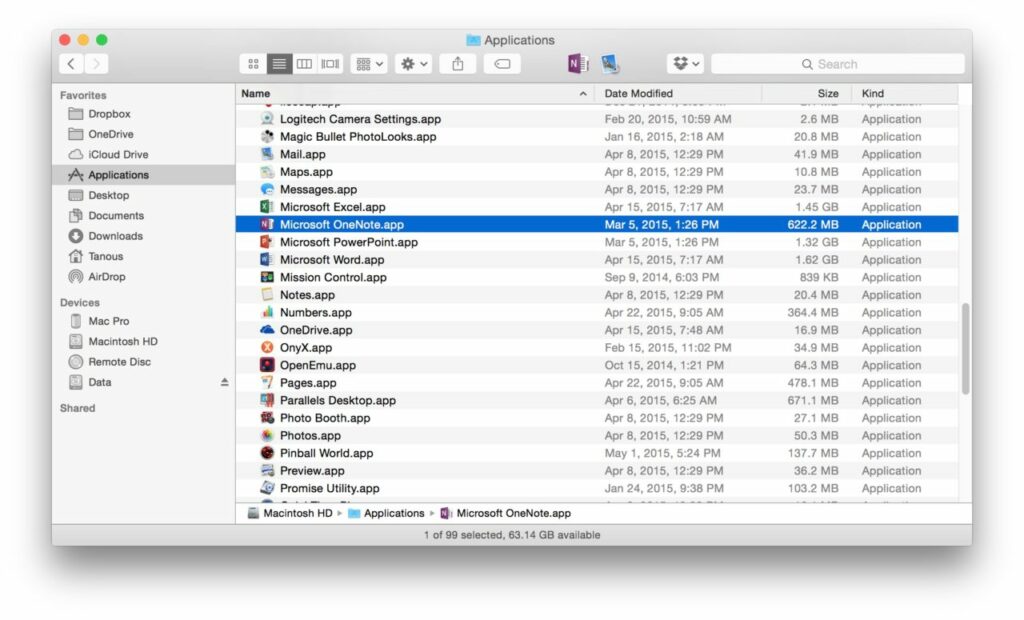Sort by the Date Modified column

coord(678,93)
